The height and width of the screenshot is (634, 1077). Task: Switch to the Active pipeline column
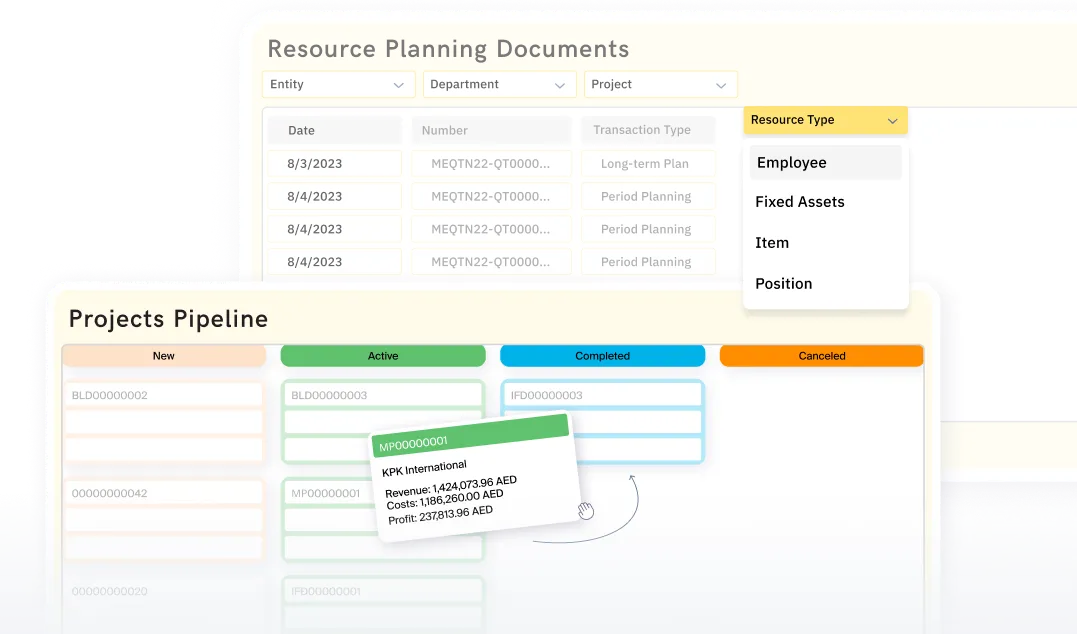click(x=383, y=355)
